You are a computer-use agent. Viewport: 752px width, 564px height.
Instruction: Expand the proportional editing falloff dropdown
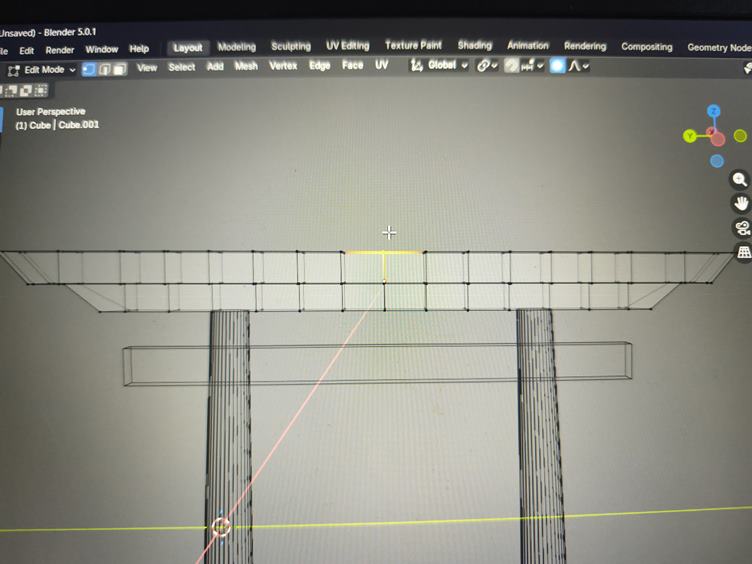pyautogui.click(x=579, y=66)
